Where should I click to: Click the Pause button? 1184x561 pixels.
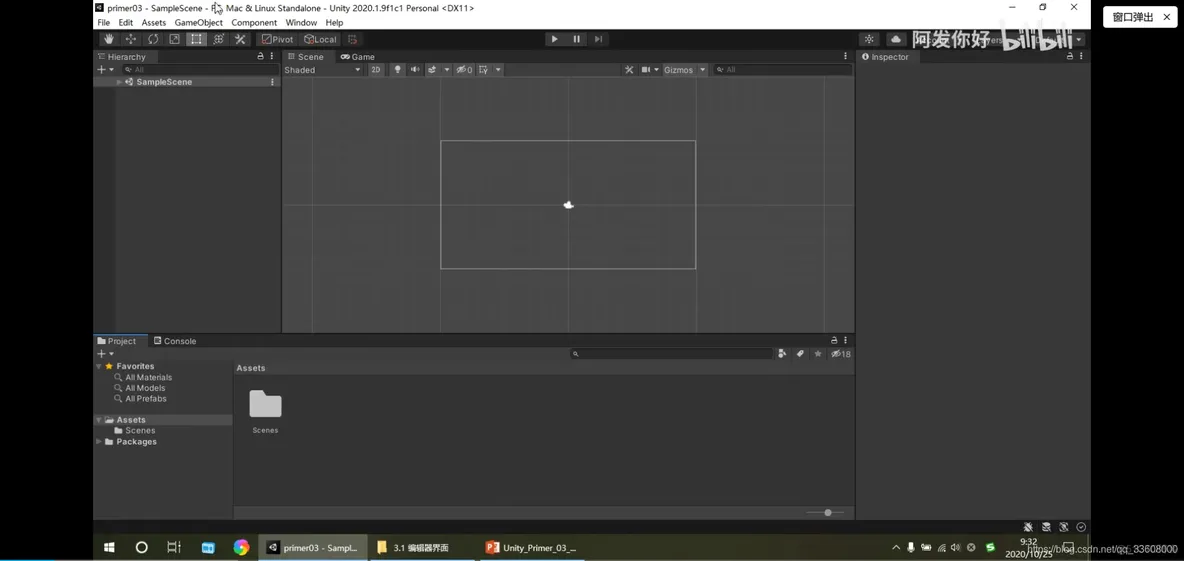(x=577, y=39)
